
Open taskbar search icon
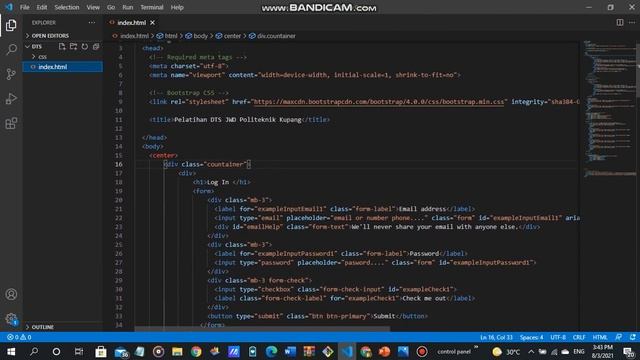pos(34,351)
